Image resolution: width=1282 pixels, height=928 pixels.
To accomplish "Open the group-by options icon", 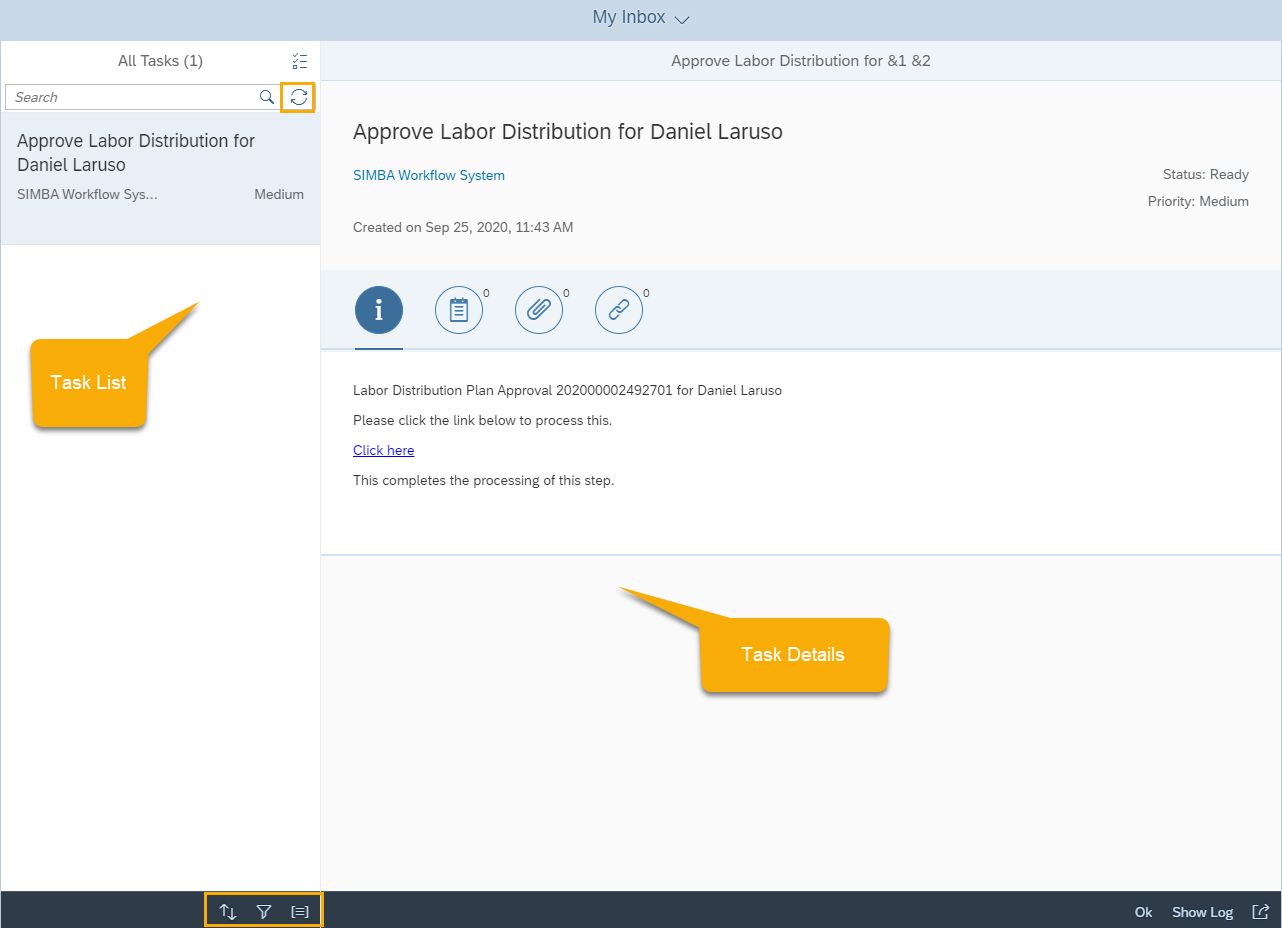I will [299, 911].
